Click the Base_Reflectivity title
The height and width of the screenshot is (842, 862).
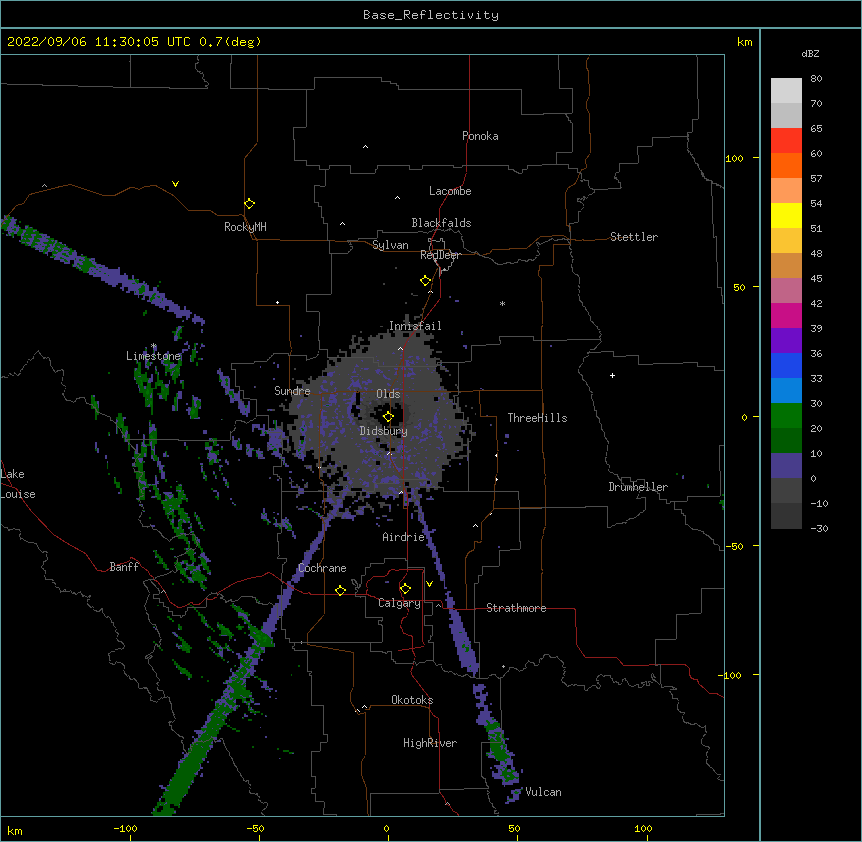coord(431,15)
